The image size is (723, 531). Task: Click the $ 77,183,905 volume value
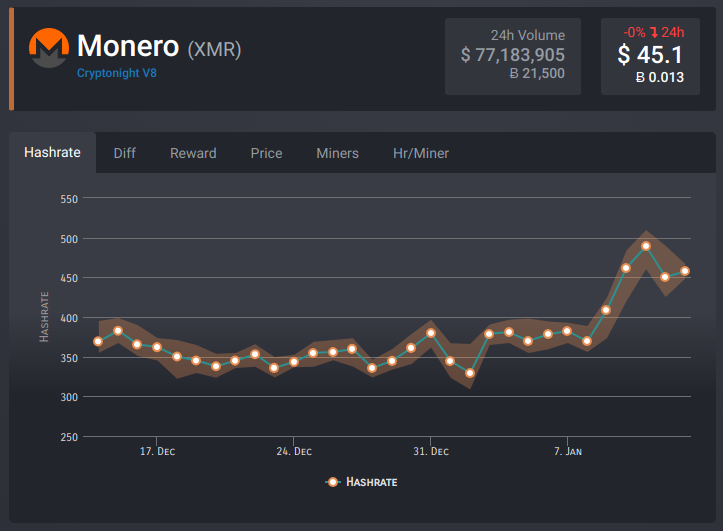[x=513, y=55]
